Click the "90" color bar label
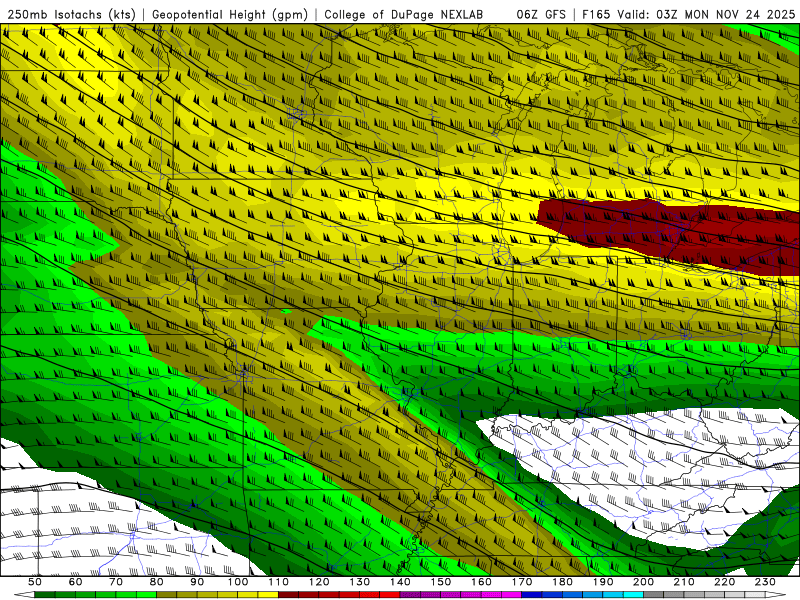Viewport: 800px width, 600px height. click(197, 582)
